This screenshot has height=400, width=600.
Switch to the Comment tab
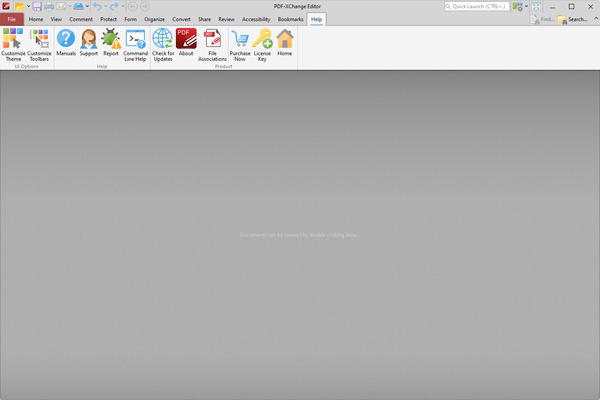[x=81, y=19]
